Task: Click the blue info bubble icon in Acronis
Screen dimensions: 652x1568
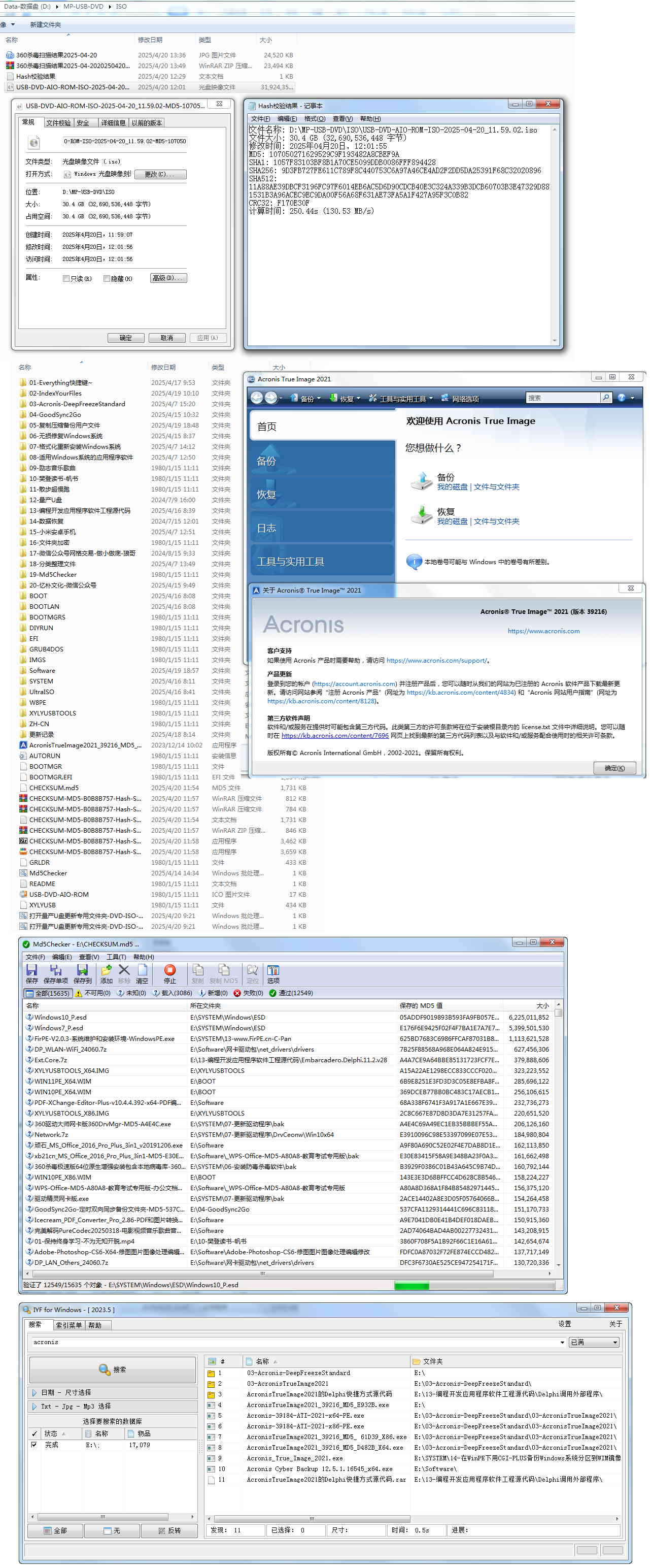Action: pyautogui.click(x=414, y=562)
